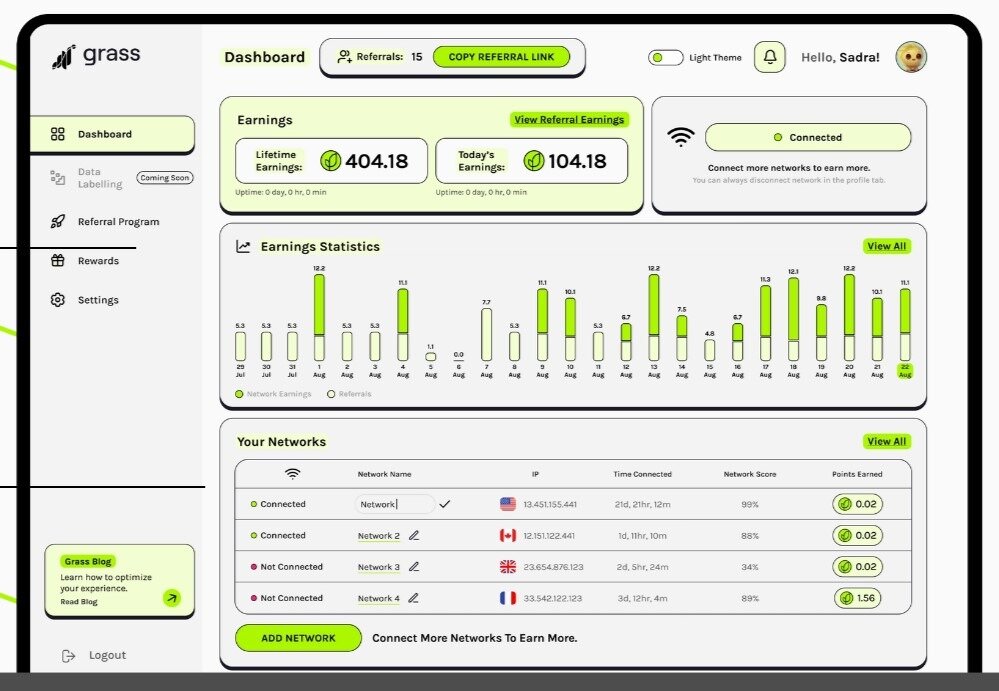
Task: Click IP 12.151.122.441
Action: click(549, 536)
